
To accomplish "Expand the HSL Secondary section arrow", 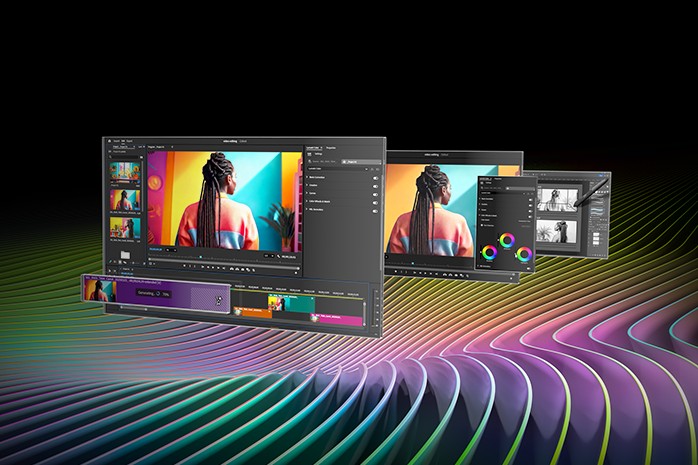I will (x=307, y=209).
